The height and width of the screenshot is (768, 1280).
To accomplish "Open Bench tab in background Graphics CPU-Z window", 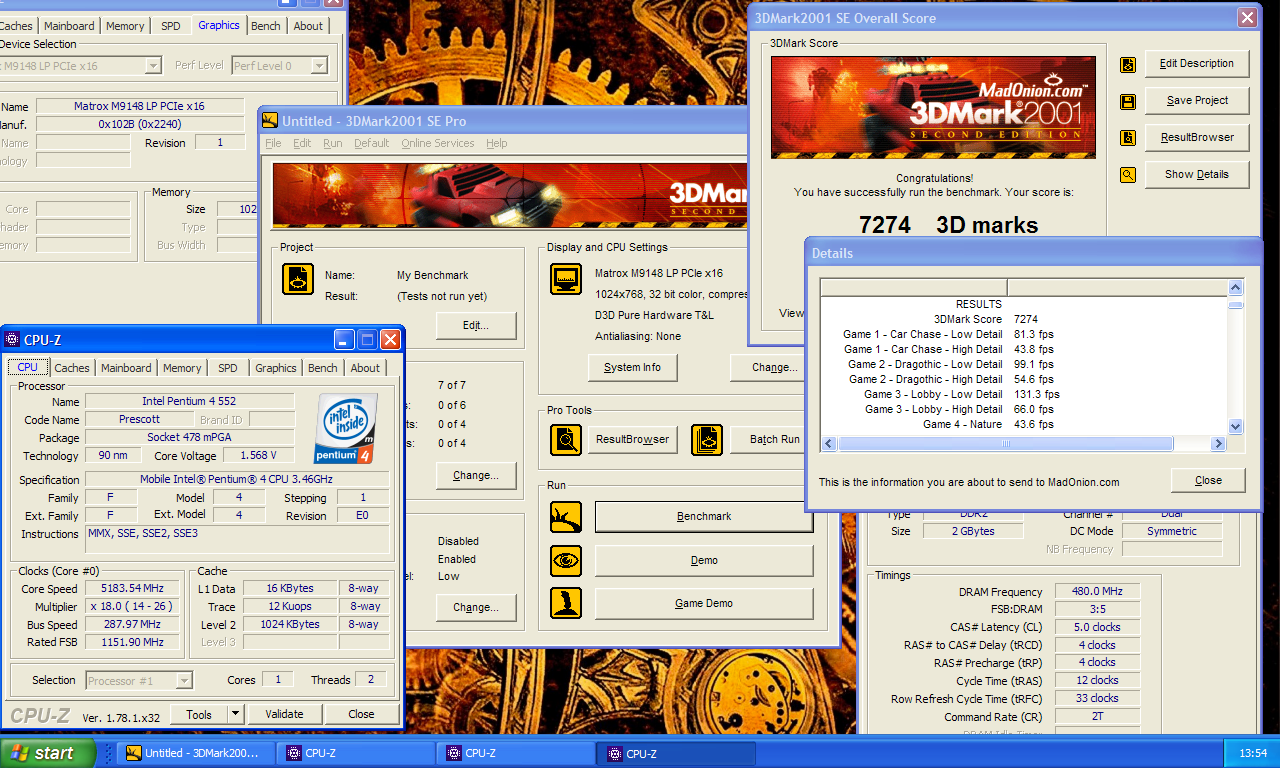I will pos(266,26).
